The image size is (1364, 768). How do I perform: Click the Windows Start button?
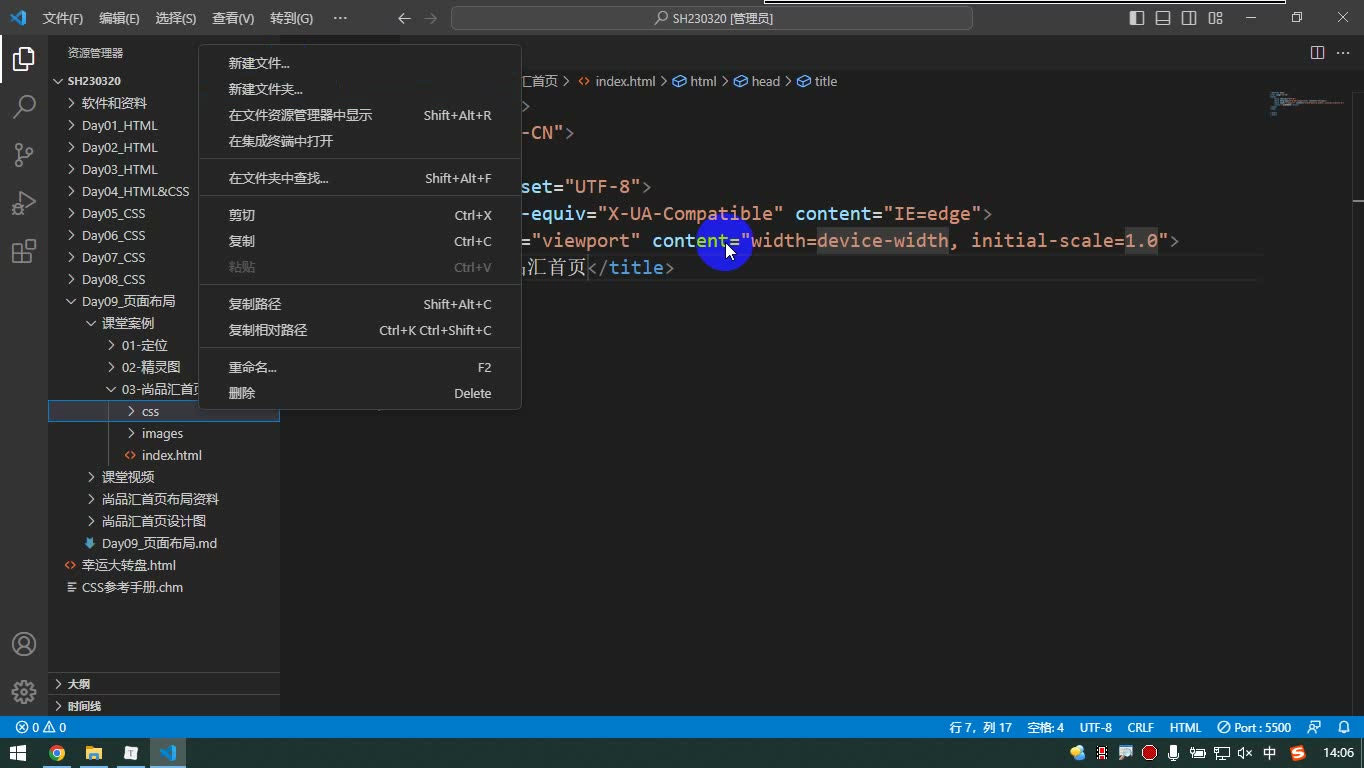click(x=18, y=753)
